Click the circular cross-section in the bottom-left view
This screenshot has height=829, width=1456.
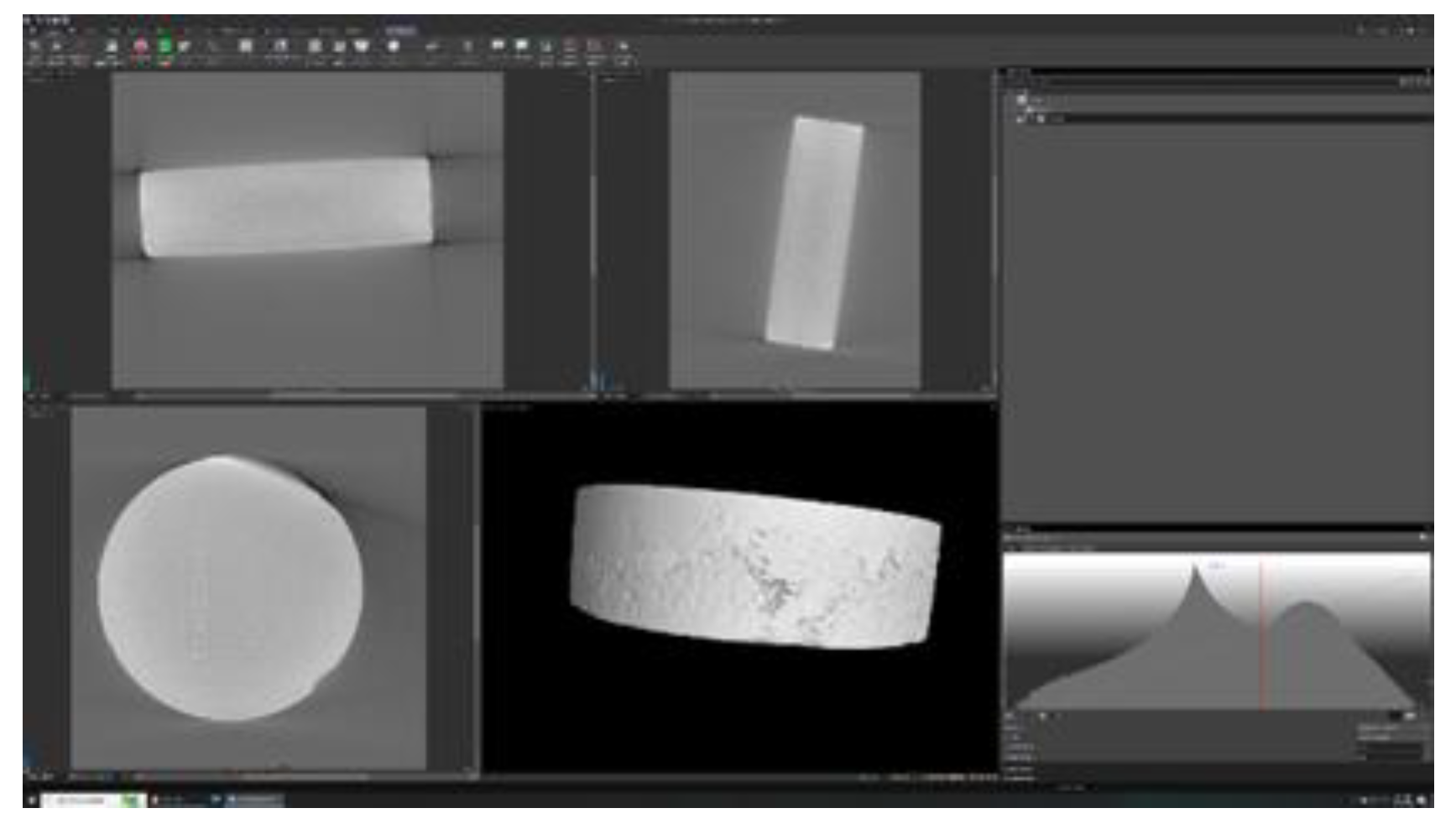point(231,587)
